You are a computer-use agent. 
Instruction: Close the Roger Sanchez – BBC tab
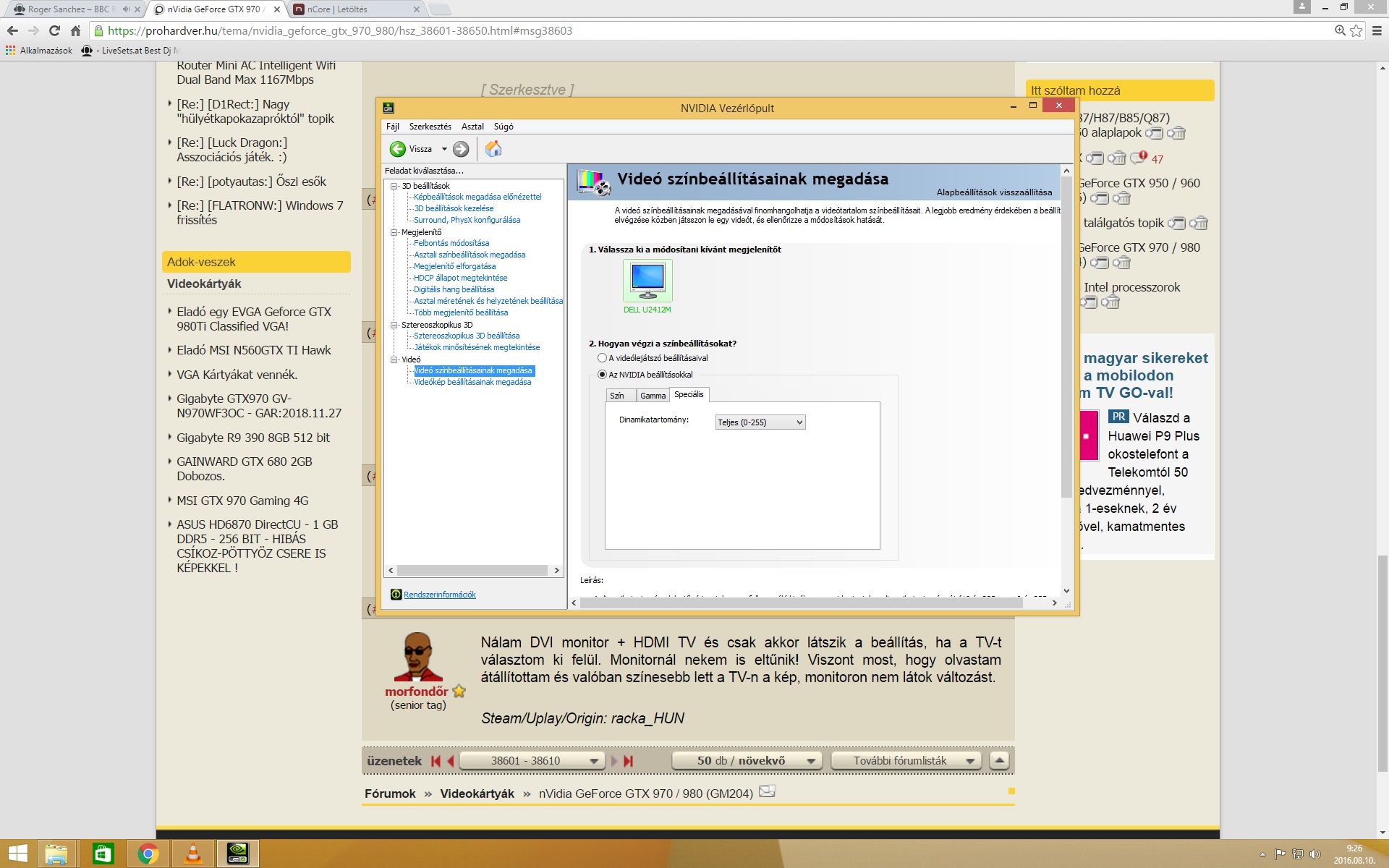click(137, 9)
